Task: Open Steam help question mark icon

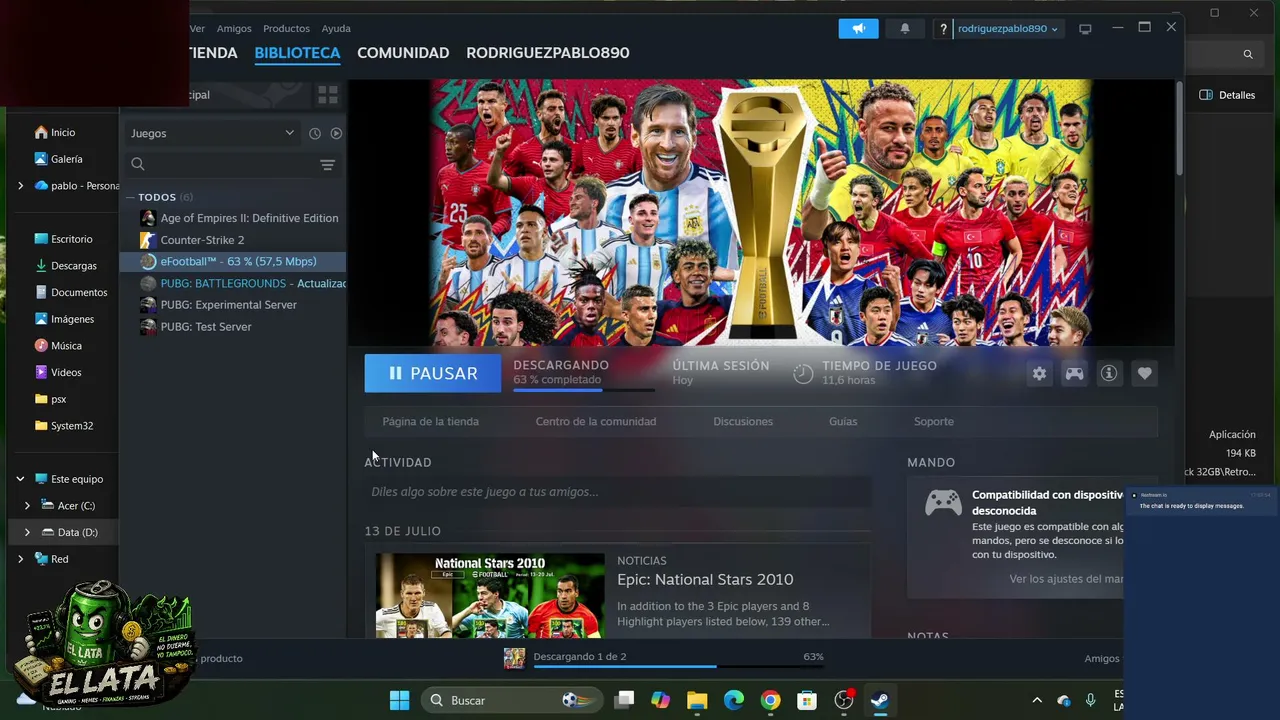Action: point(943,29)
